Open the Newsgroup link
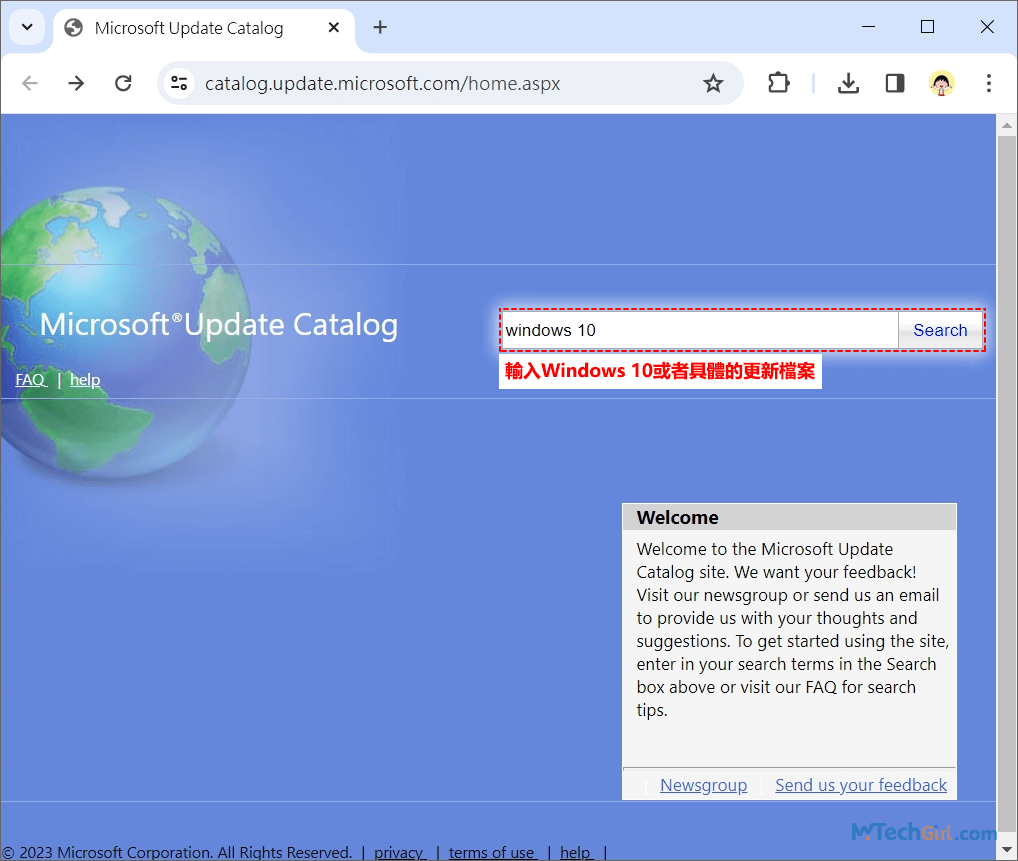 click(703, 785)
